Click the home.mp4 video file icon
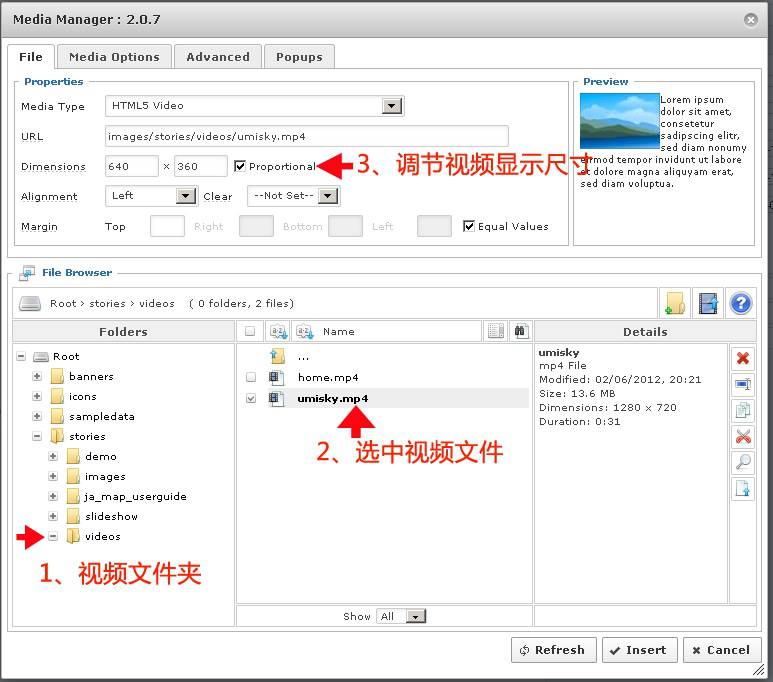Image resolution: width=773 pixels, height=682 pixels. point(277,378)
